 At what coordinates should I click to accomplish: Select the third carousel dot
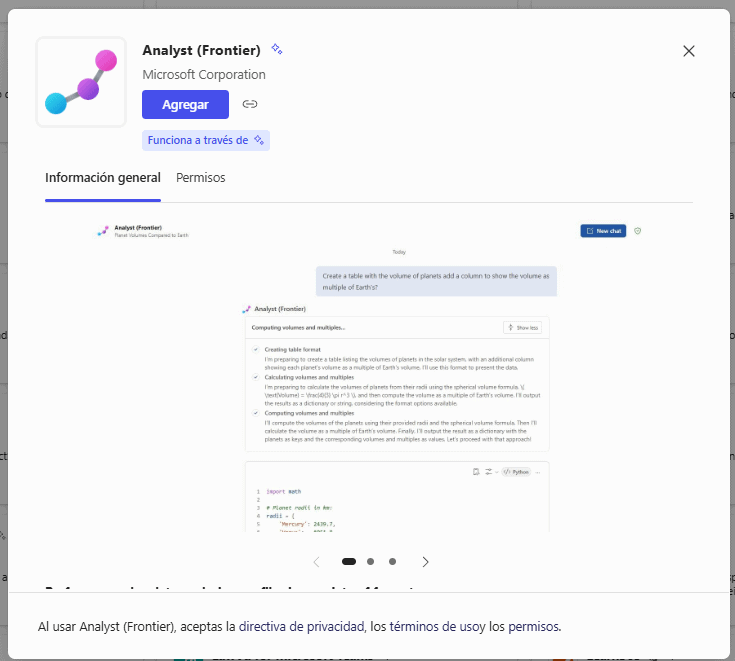tap(392, 561)
